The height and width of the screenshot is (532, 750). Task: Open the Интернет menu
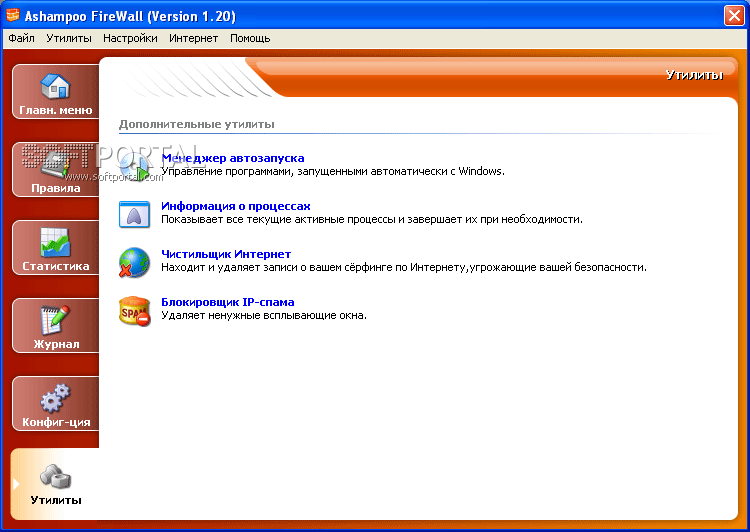193,38
